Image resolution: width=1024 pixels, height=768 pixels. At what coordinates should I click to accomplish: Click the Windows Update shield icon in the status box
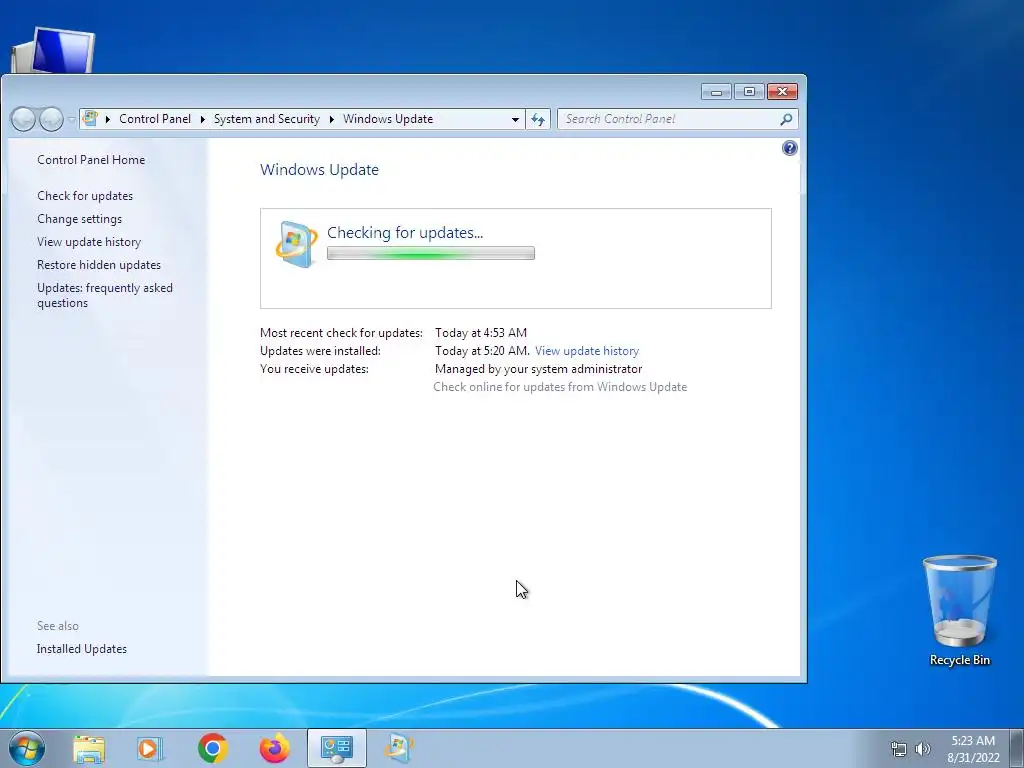296,244
